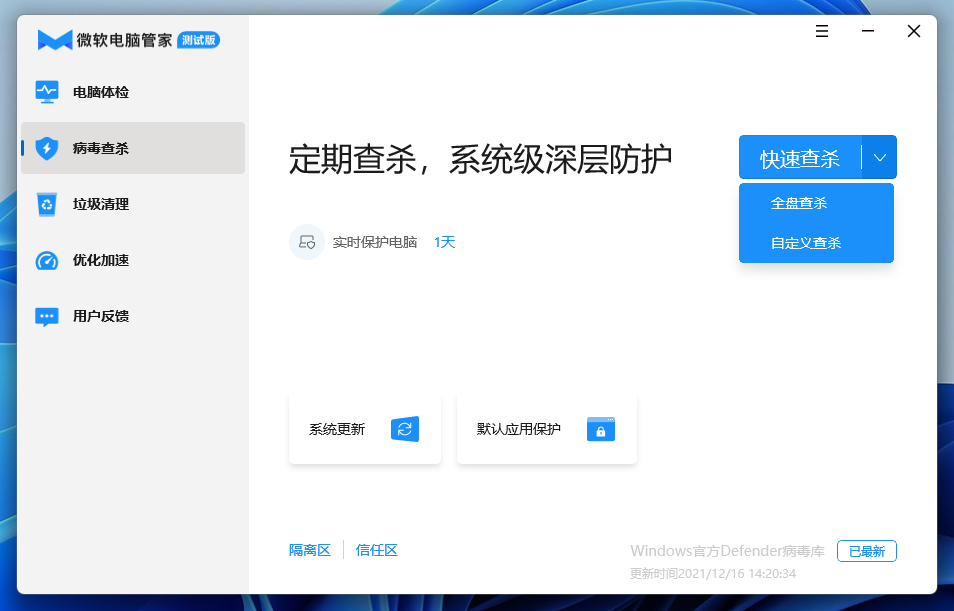Open the 电脑体检 section

coord(101,93)
